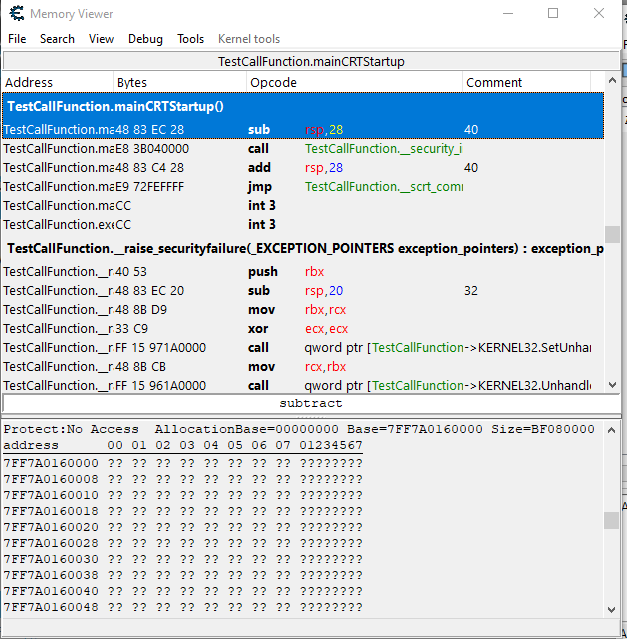Select the highlighted sub rsp,28 instruction row
Image resolution: width=627 pixels, height=639 pixels.
click(x=303, y=130)
